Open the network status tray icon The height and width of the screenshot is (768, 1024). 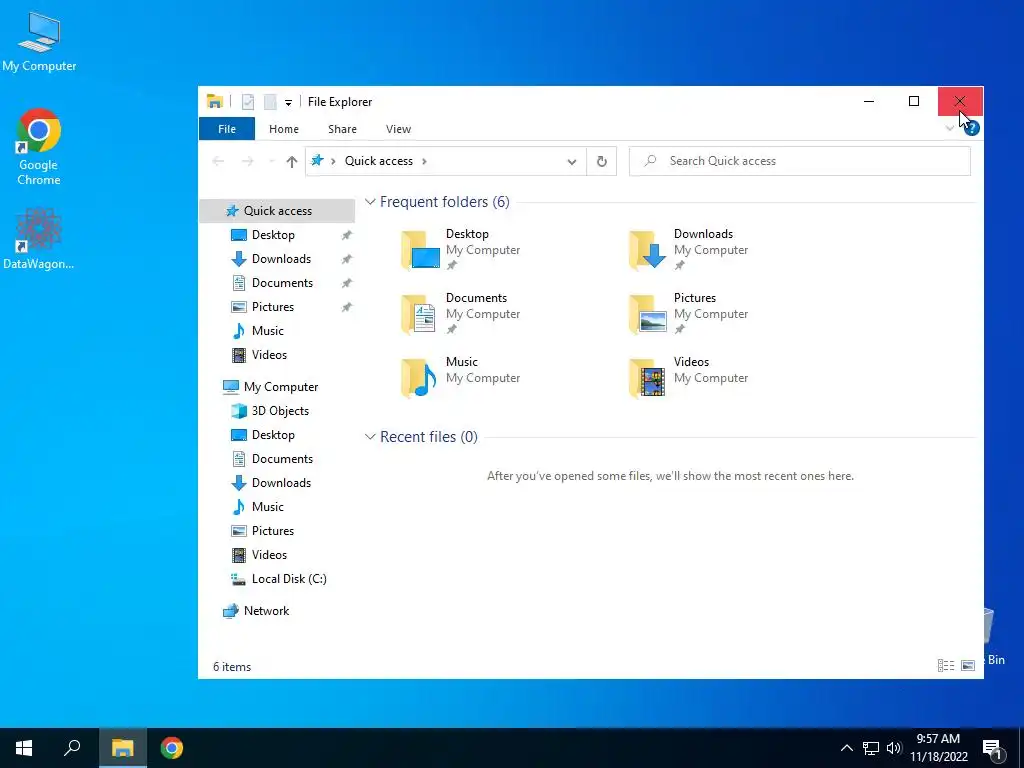pyautogui.click(x=871, y=748)
